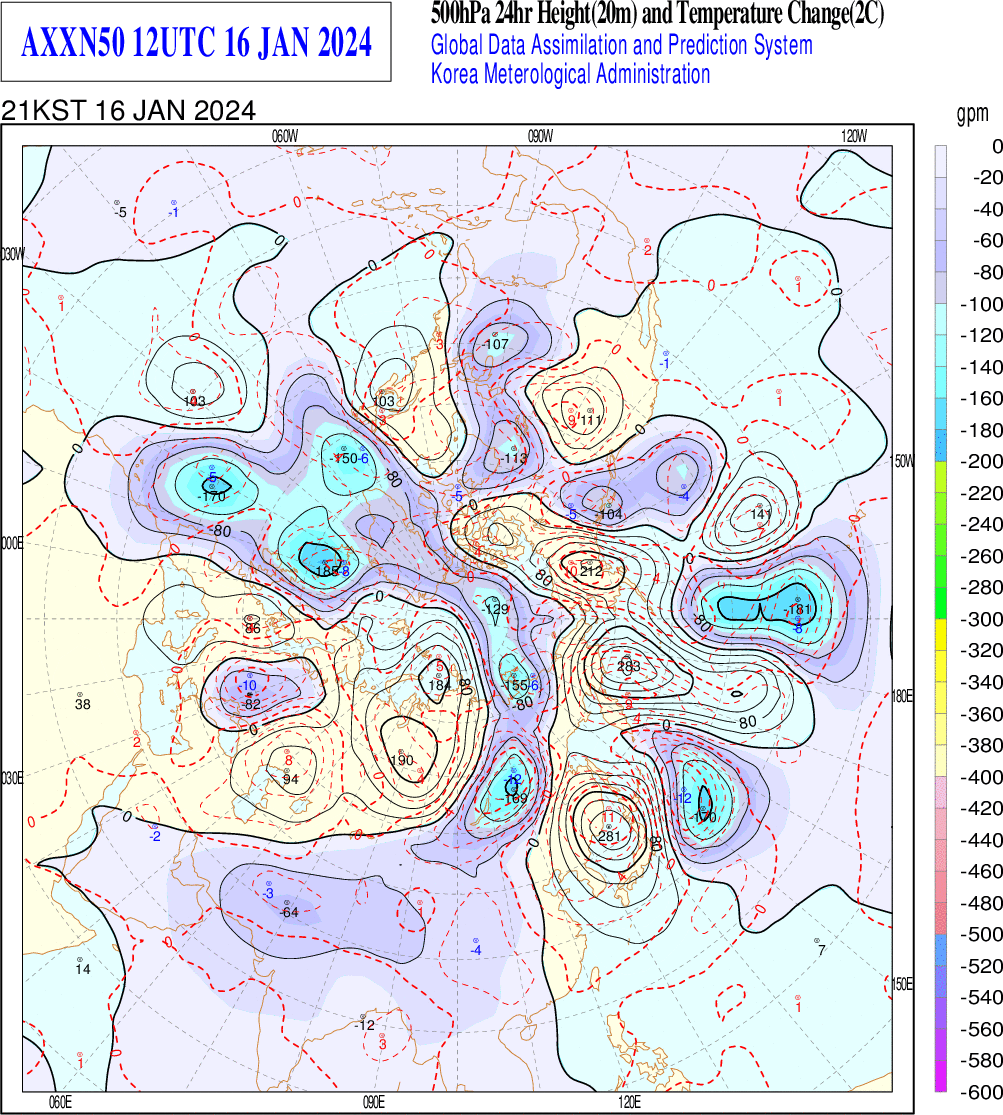1003x1115 pixels.
Task: Click the -82 height-change minimum value
Action: [250, 704]
